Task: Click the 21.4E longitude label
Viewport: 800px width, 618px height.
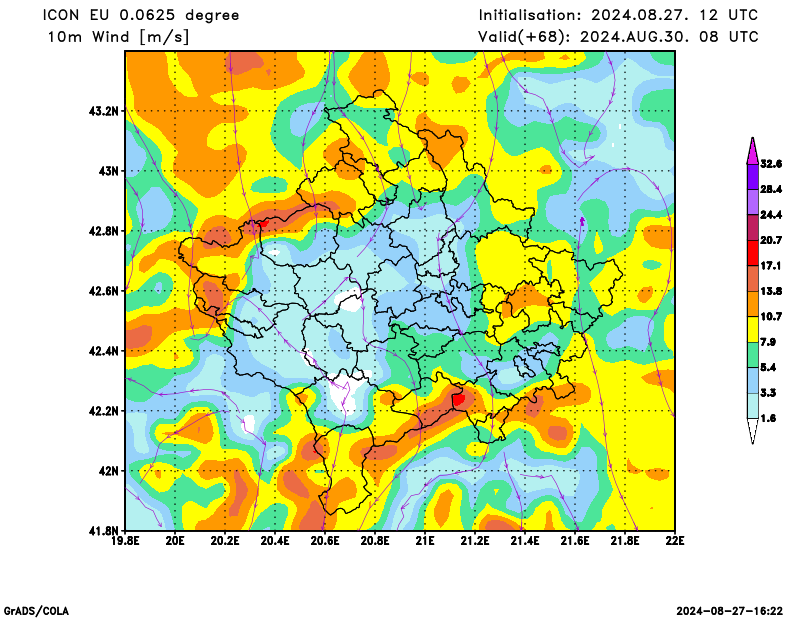Action: click(525, 540)
